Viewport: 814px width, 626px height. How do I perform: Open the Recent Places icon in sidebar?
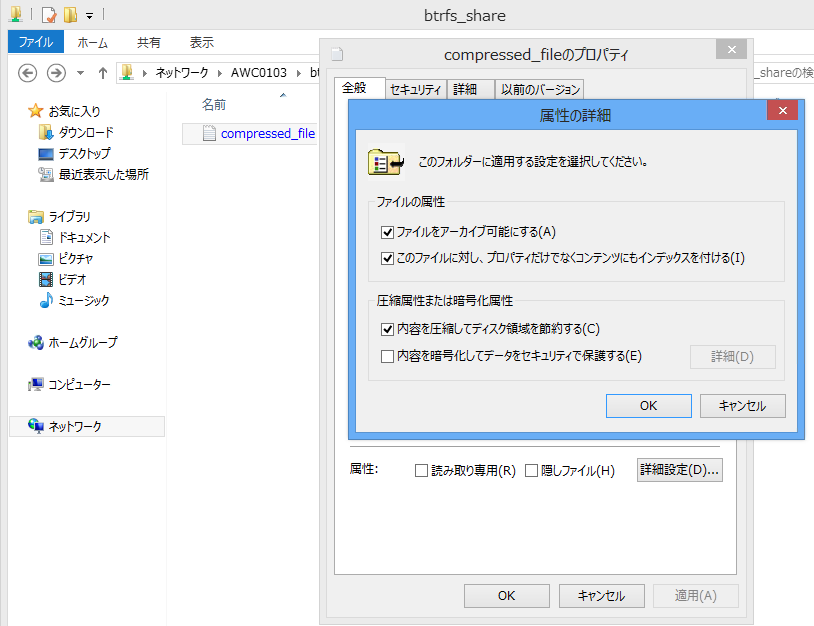pos(45,174)
